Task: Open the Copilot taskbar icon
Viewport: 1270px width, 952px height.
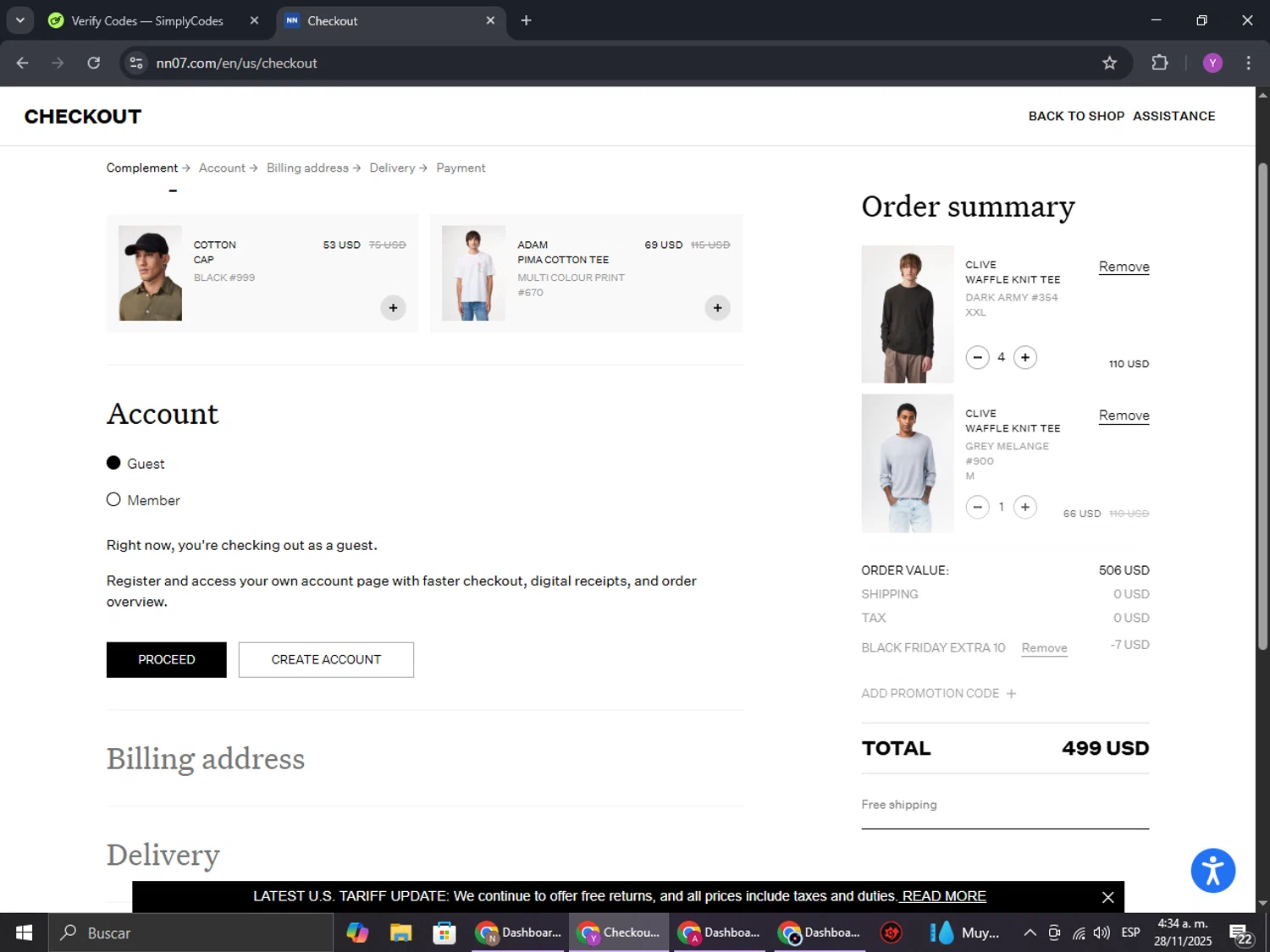Action: [357, 933]
